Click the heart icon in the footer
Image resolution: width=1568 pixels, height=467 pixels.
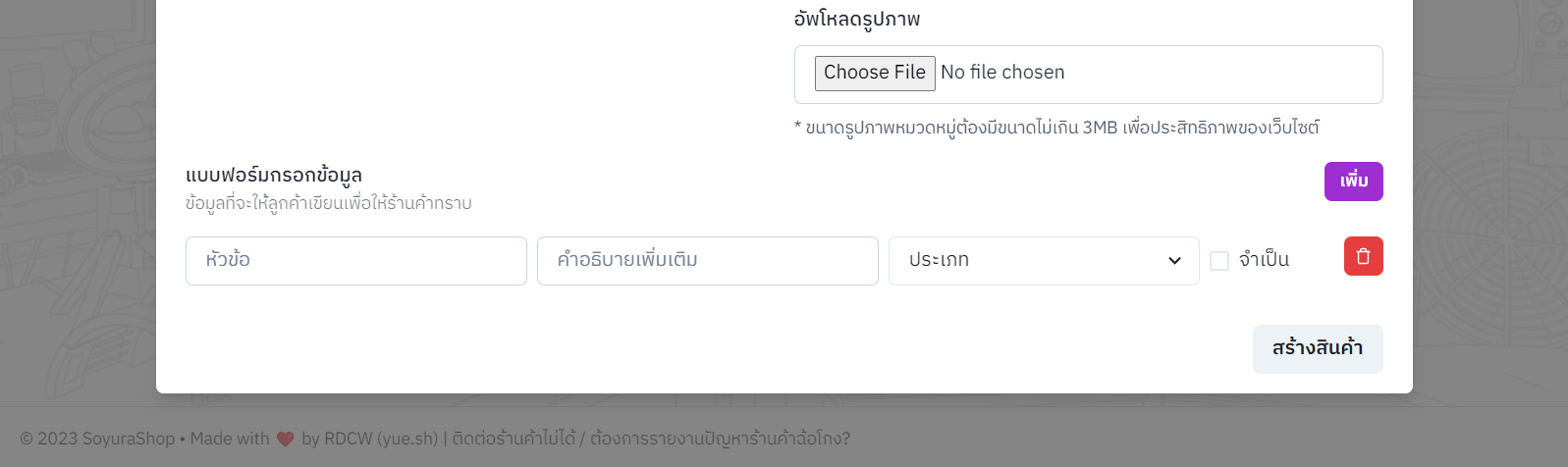285,439
